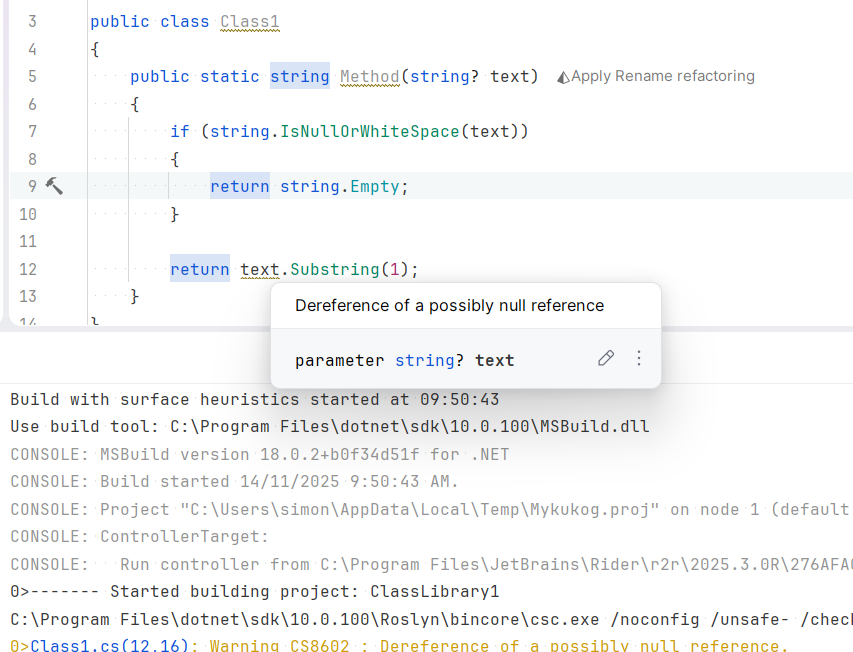
Task: Click the Dereference of a possibly null reference message
Action: (449, 305)
